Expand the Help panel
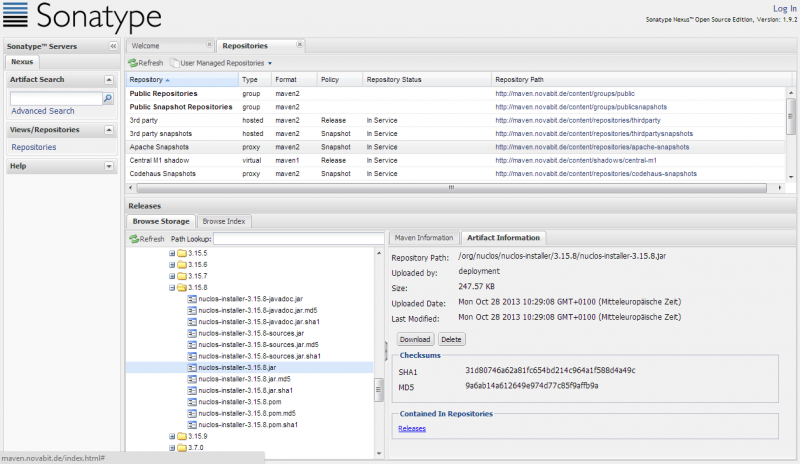Image resolution: width=800 pixels, height=464 pixels. [x=109, y=166]
